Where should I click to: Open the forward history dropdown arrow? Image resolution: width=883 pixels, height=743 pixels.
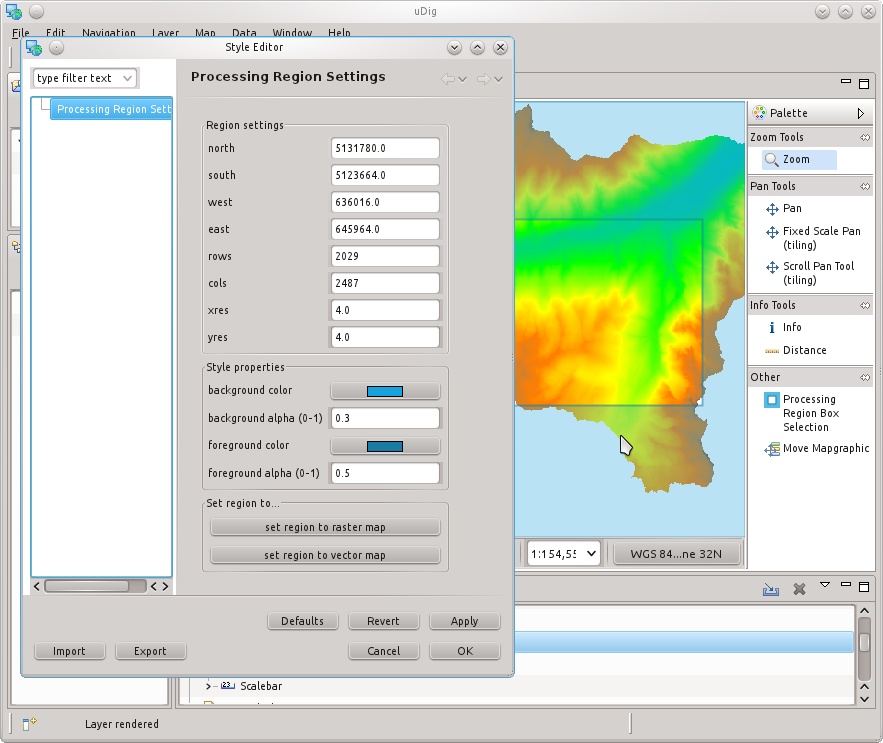498,79
